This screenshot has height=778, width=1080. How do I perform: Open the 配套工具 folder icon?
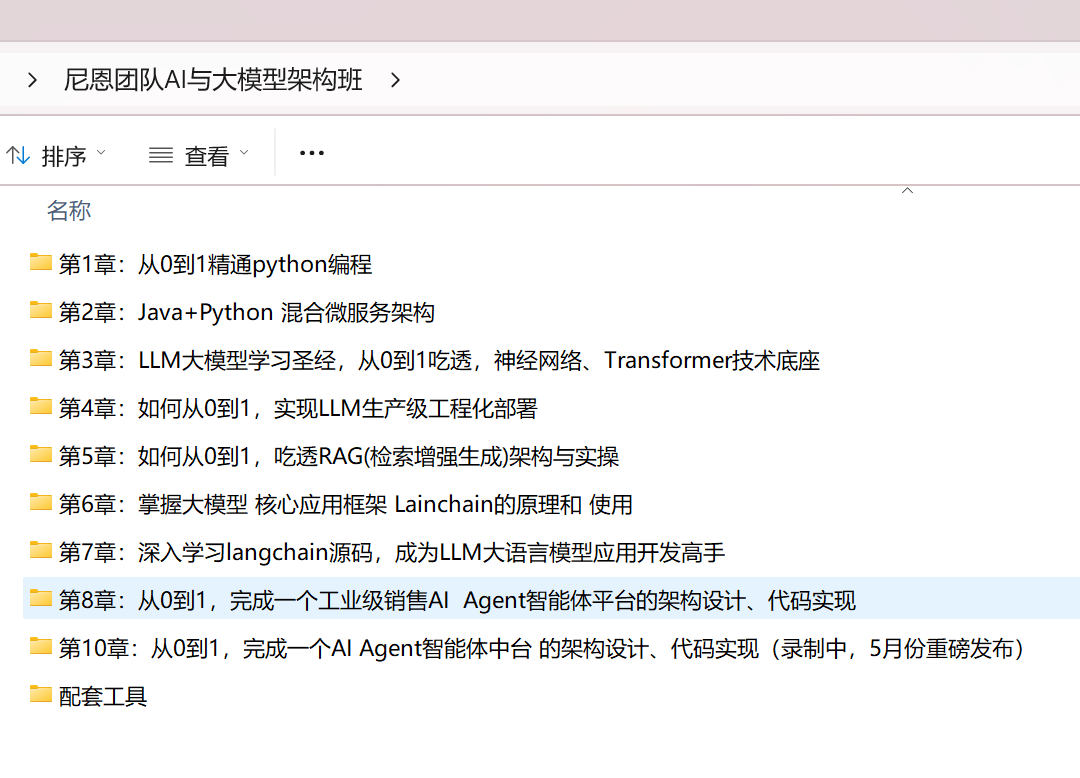pyautogui.click(x=40, y=696)
